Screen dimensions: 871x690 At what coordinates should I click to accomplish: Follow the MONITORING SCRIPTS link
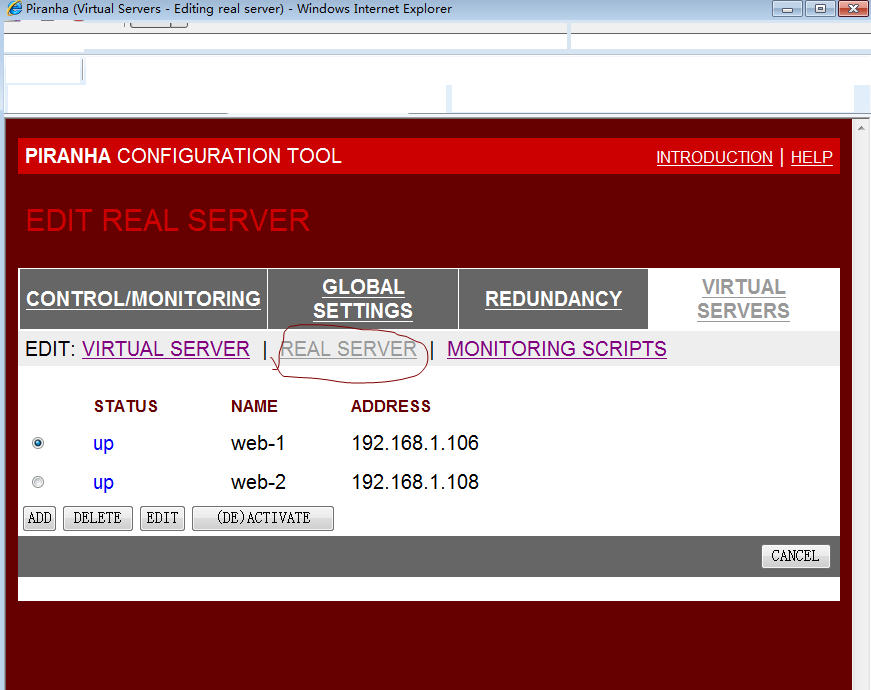(557, 349)
